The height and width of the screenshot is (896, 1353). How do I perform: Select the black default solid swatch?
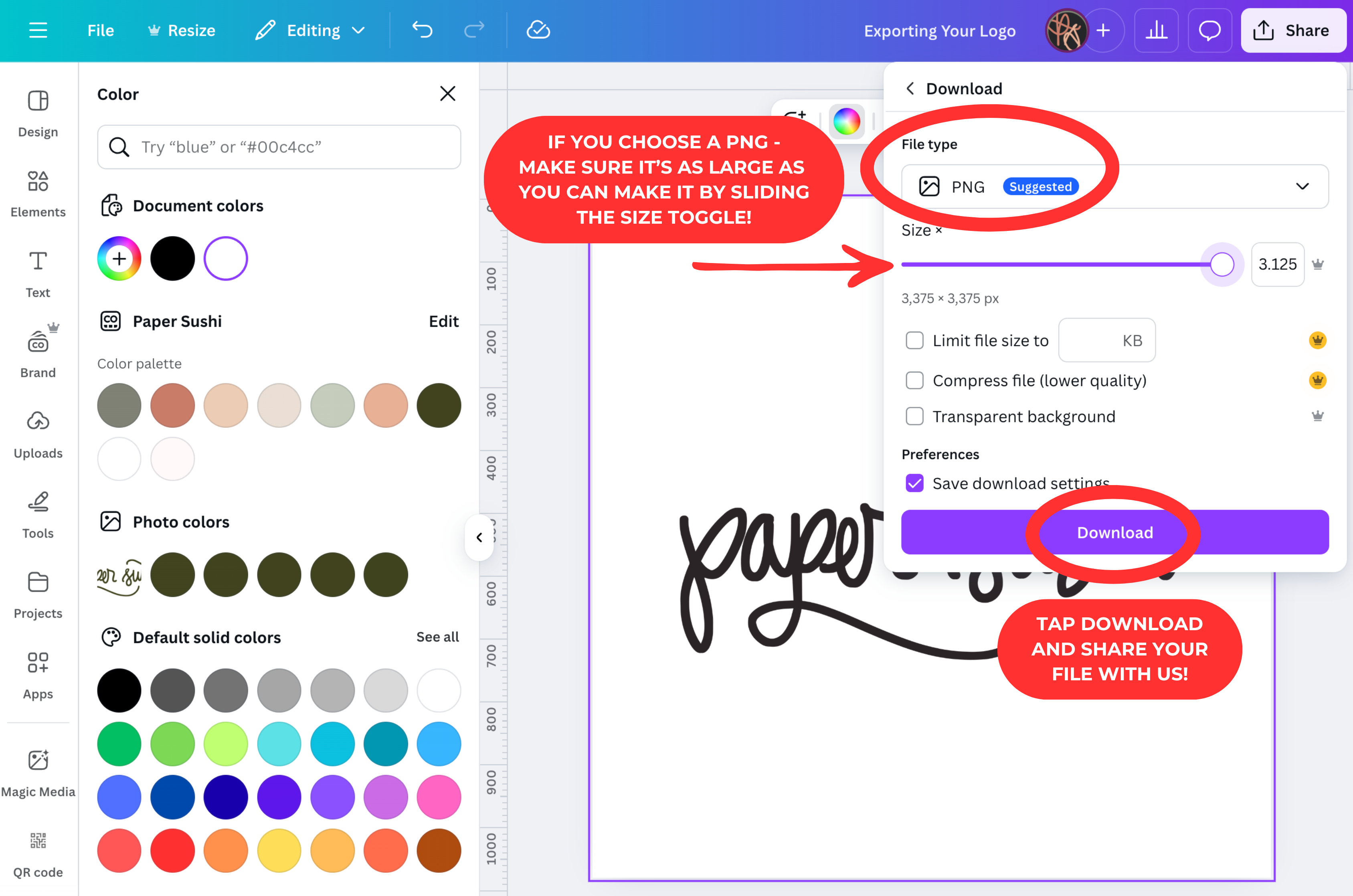click(119, 690)
